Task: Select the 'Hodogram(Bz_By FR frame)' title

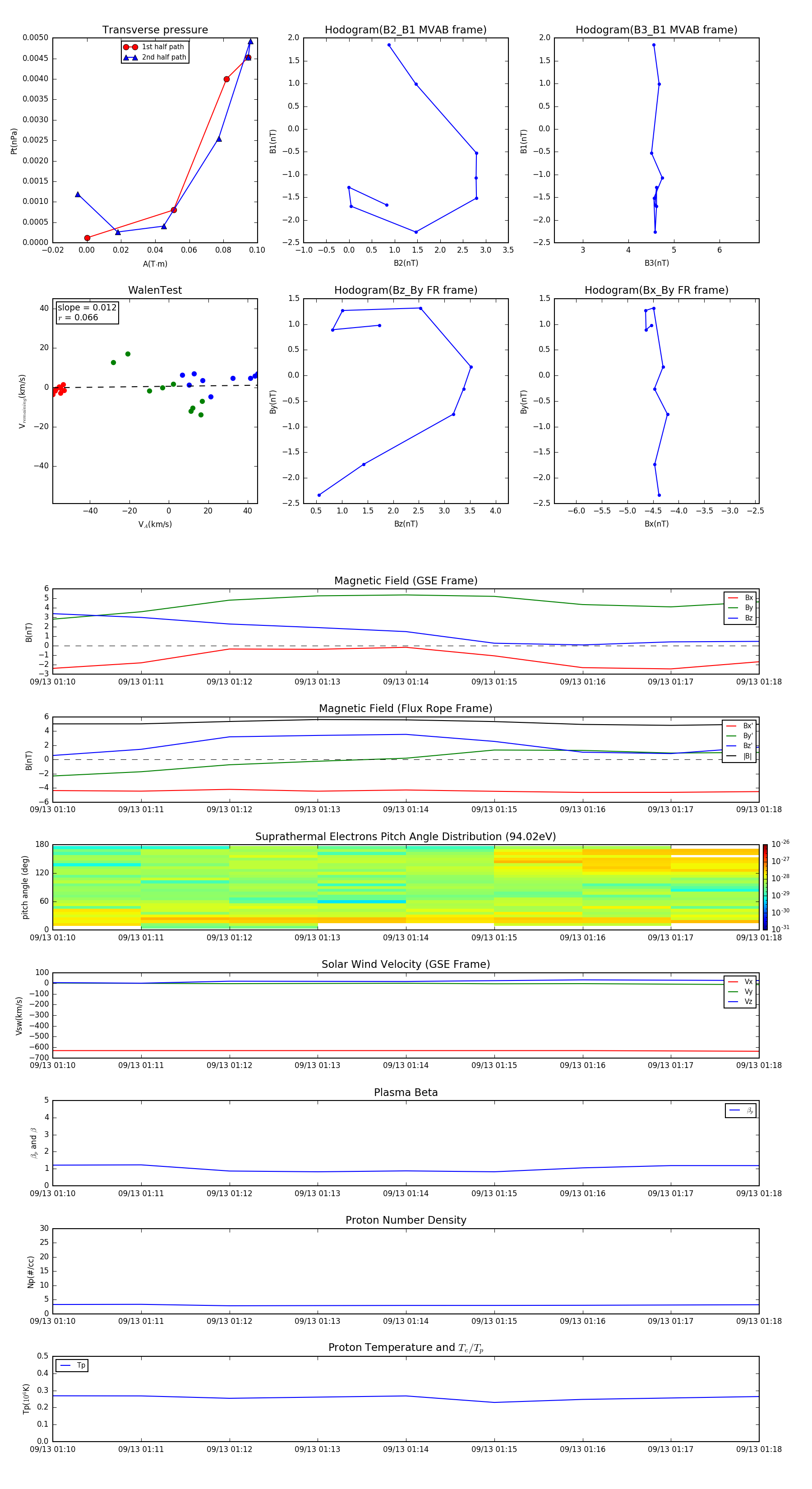Action: click(406, 290)
